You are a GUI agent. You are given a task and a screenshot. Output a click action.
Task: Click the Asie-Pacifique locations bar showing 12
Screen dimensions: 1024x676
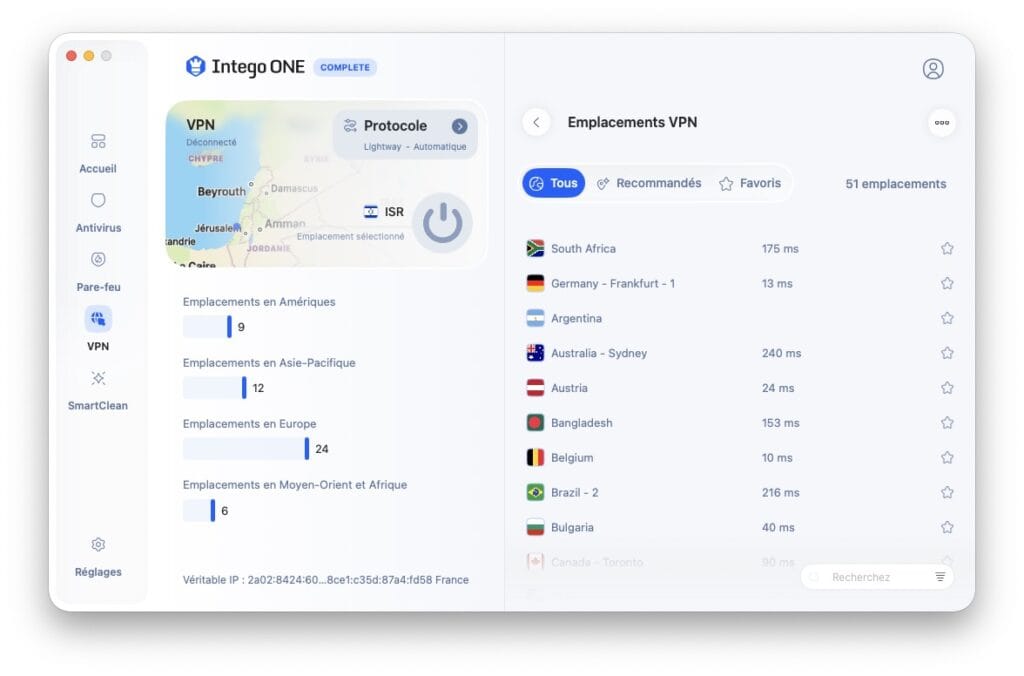[214, 388]
